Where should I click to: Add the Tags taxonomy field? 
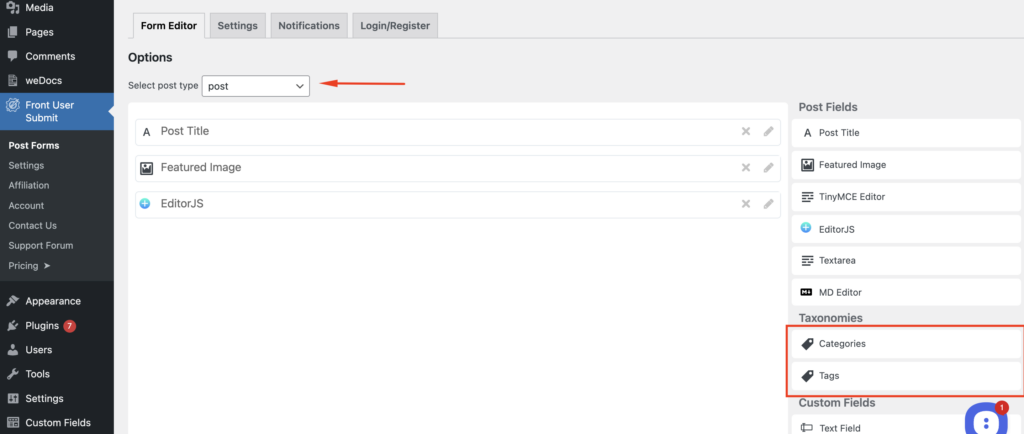click(906, 376)
